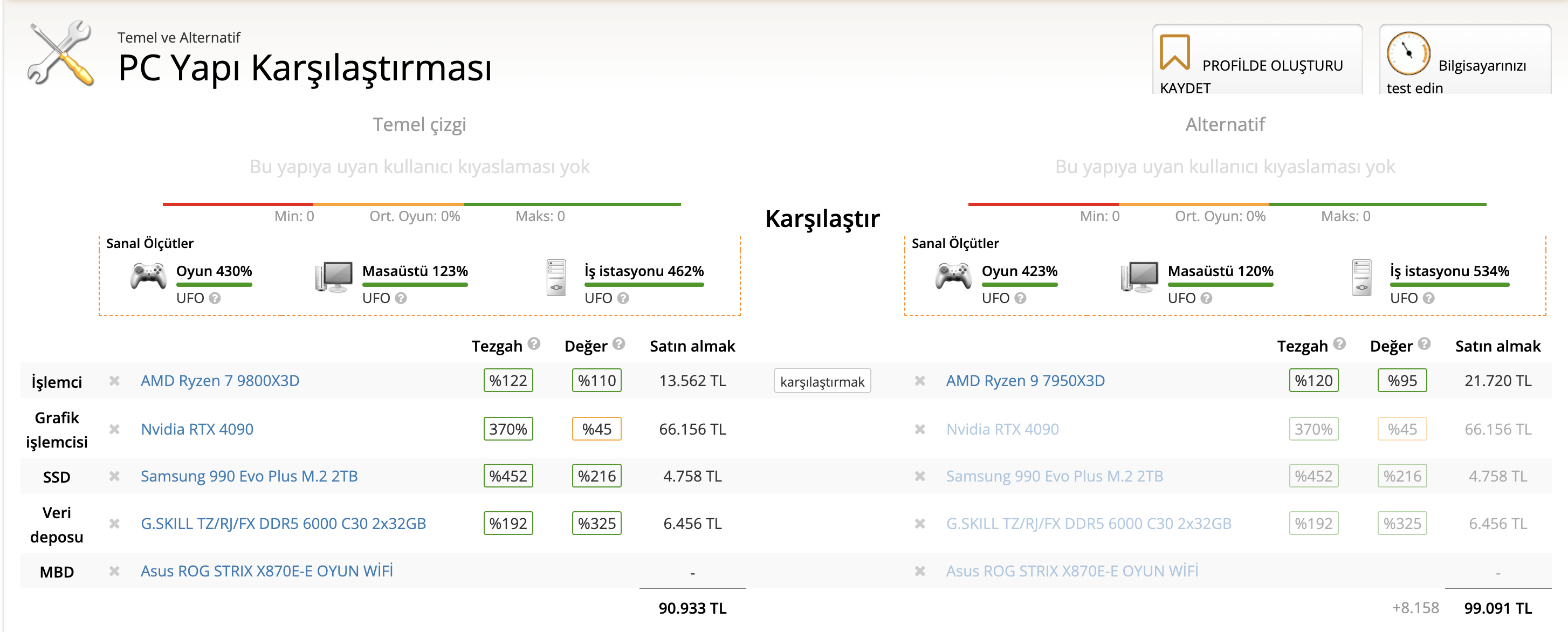The image size is (1568, 632).
Task: Remove Nvidia RTX 4090 from baseline build
Action: 114,429
